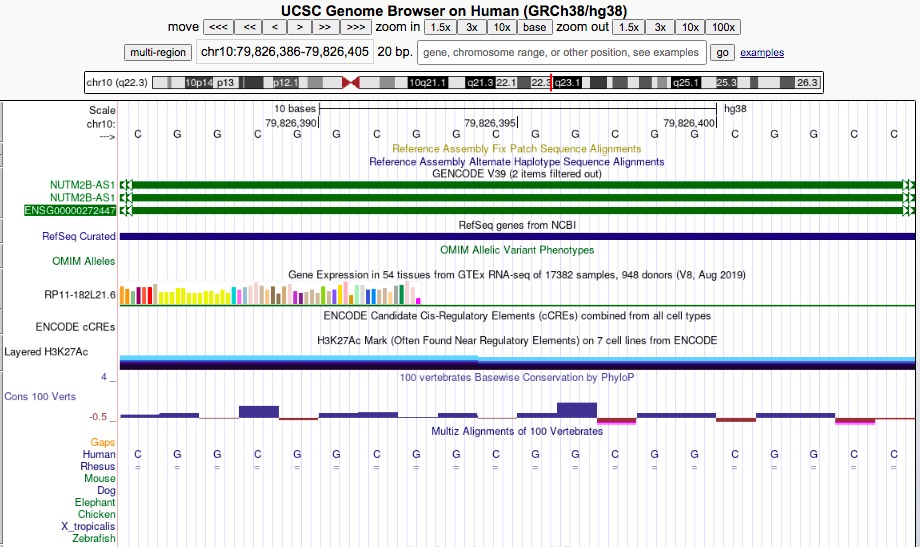The image size is (920, 547).
Task: Click the second NUTM2B-AS1 gene label
Action: [x=82, y=197]
